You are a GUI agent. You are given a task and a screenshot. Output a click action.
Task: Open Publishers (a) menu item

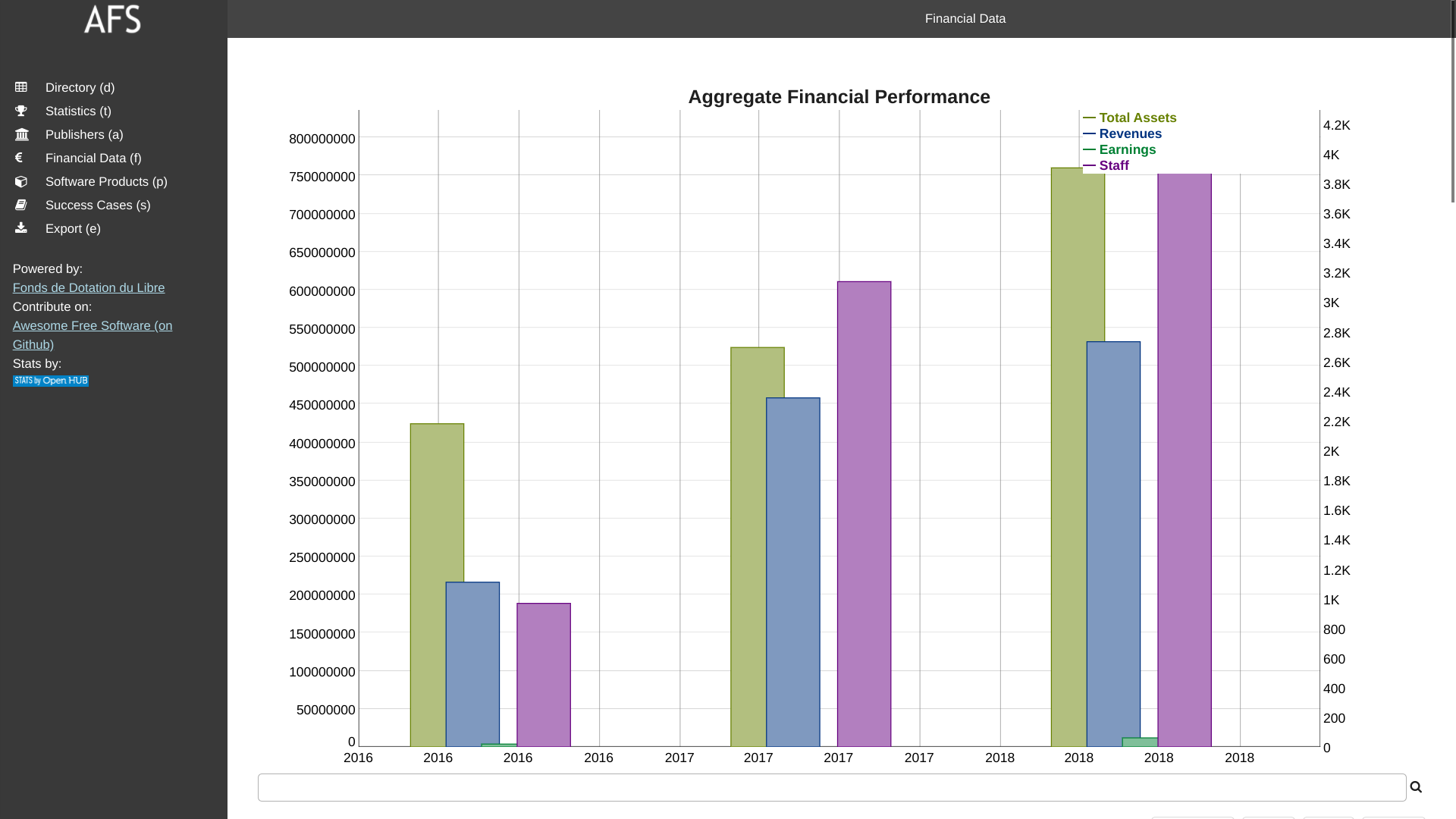click(x=114, y=135)
